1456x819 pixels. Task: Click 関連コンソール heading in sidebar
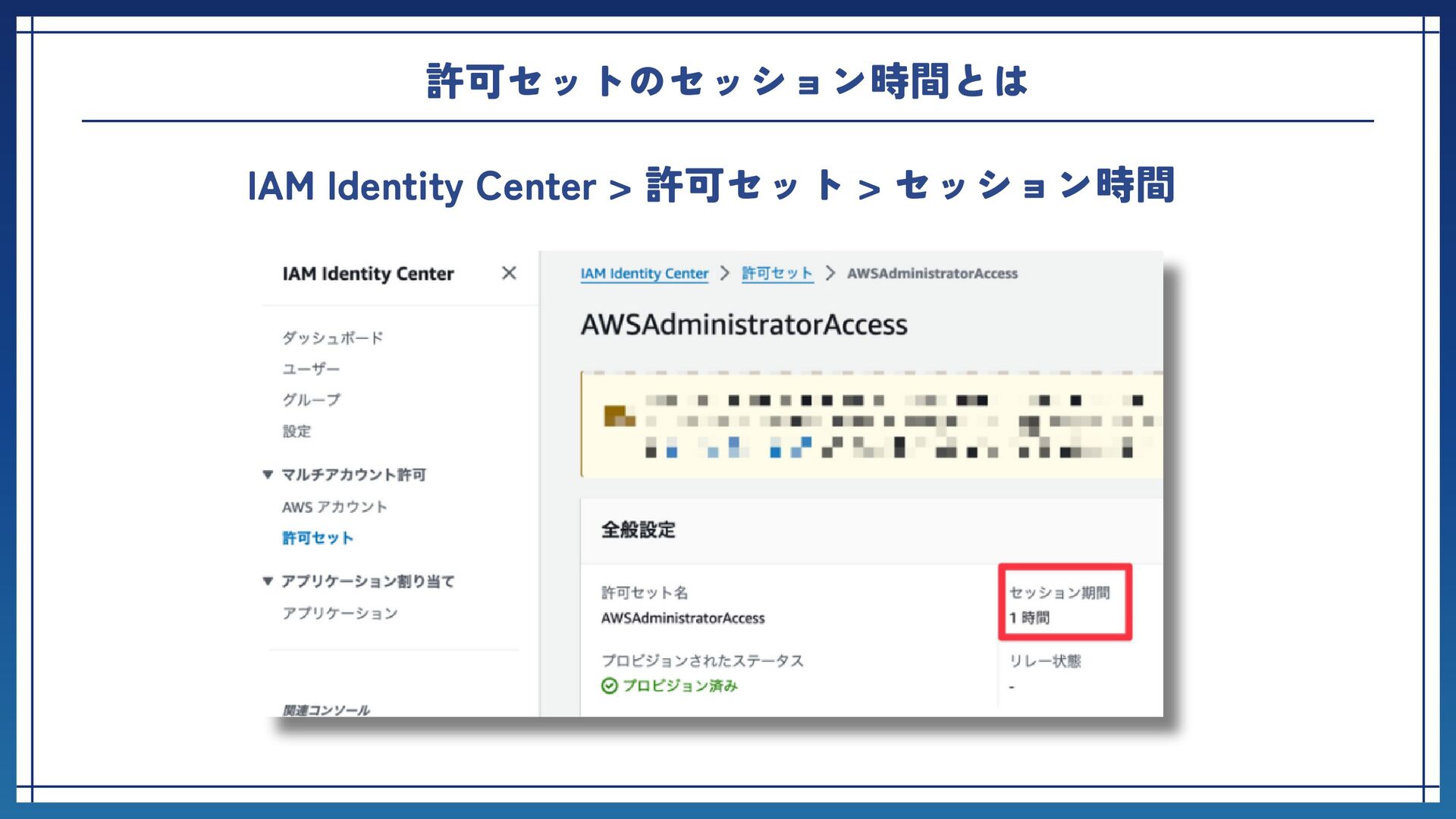[326, 710]
